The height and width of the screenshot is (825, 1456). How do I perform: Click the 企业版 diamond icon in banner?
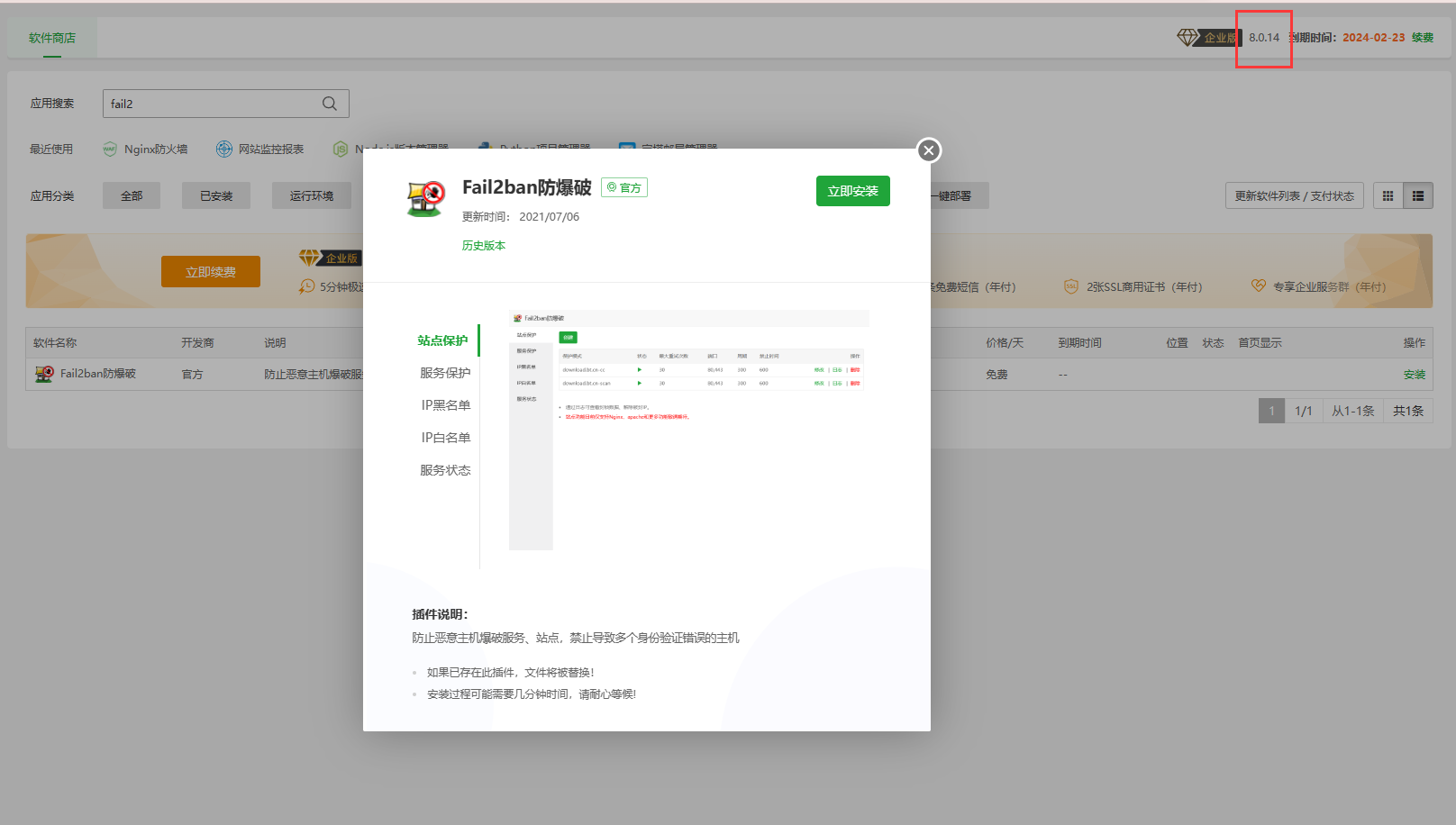click(x=310, y=258)
